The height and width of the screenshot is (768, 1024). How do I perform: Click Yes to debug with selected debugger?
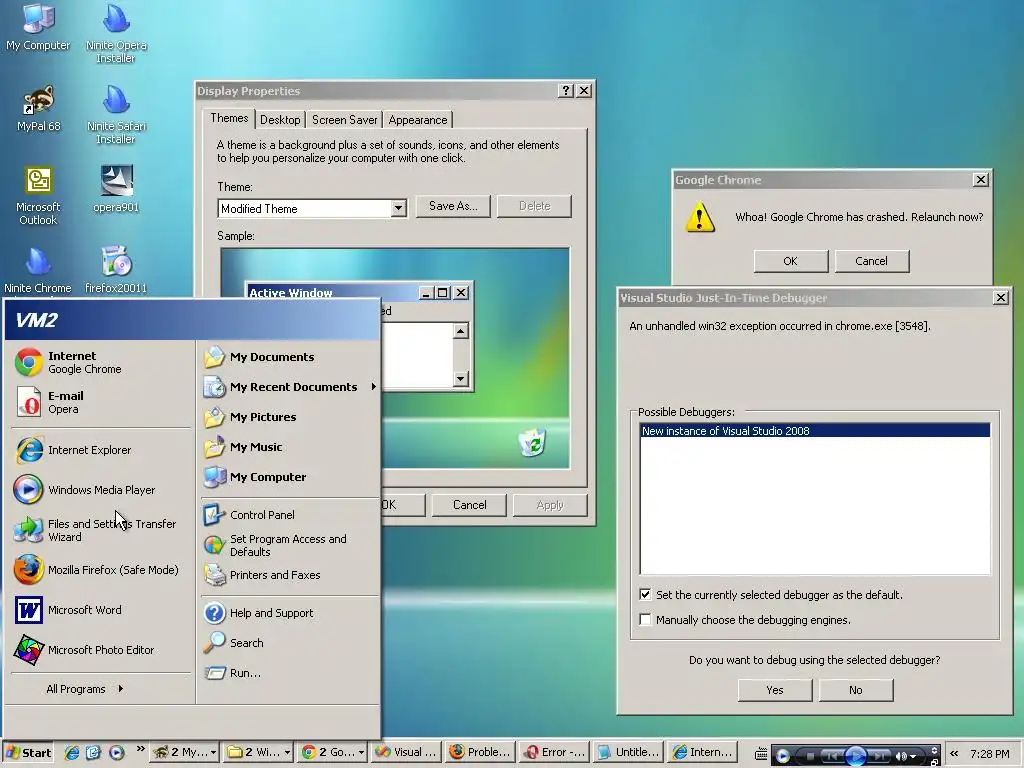pyautogui.click(x=775, y=690)
